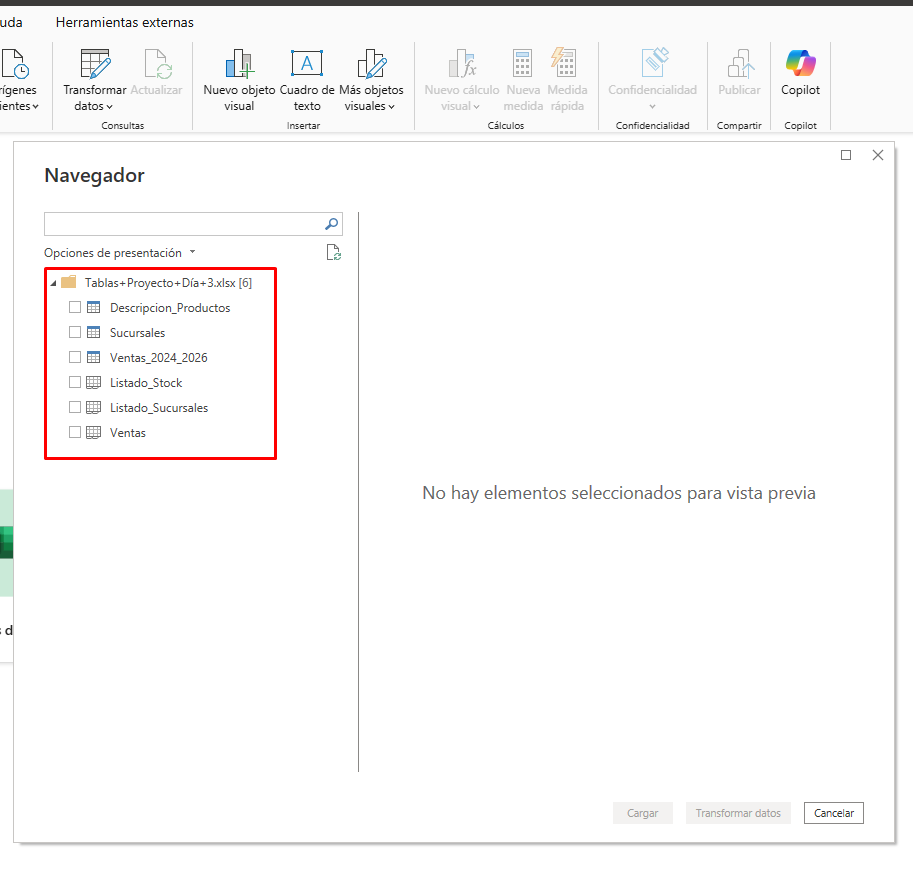Click the Transformar datos ribbon icon
Screen dimensions: 913x871
95,65
